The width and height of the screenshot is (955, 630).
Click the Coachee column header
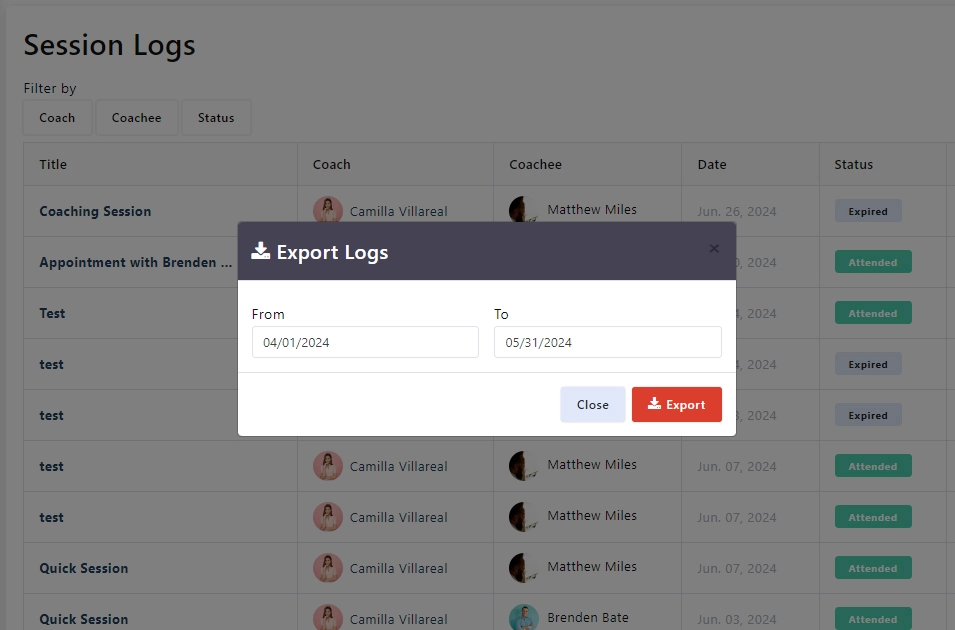point(535,164)
